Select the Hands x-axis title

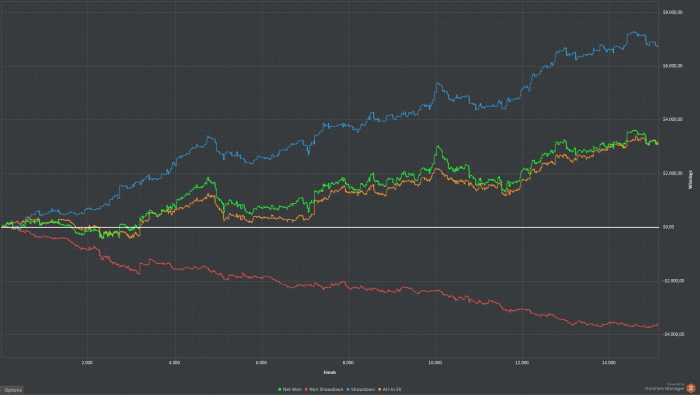pos(330,372)
